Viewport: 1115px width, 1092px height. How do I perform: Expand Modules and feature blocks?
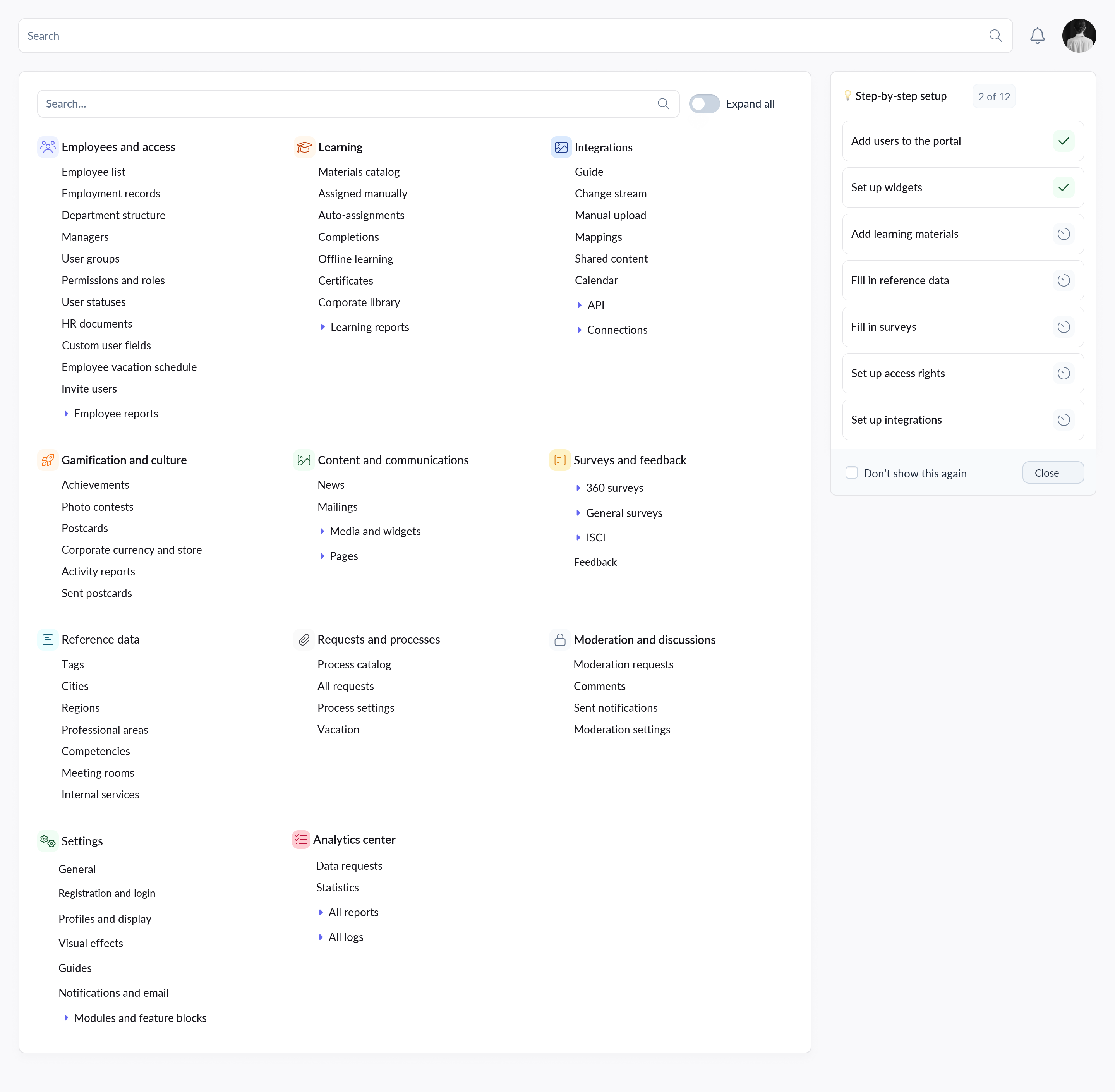point(66,1017)
